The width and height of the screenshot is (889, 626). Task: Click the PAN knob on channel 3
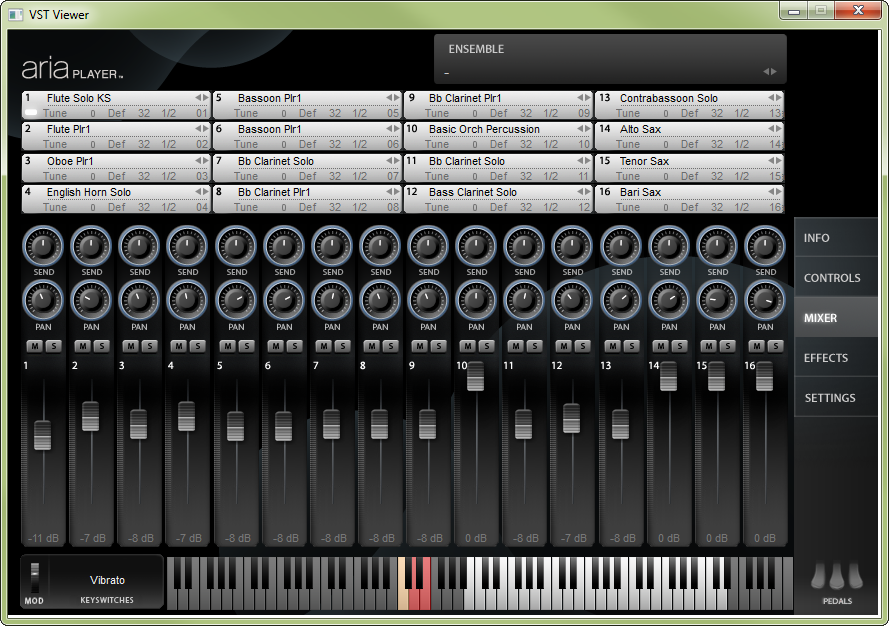click(x=139, y=301)
